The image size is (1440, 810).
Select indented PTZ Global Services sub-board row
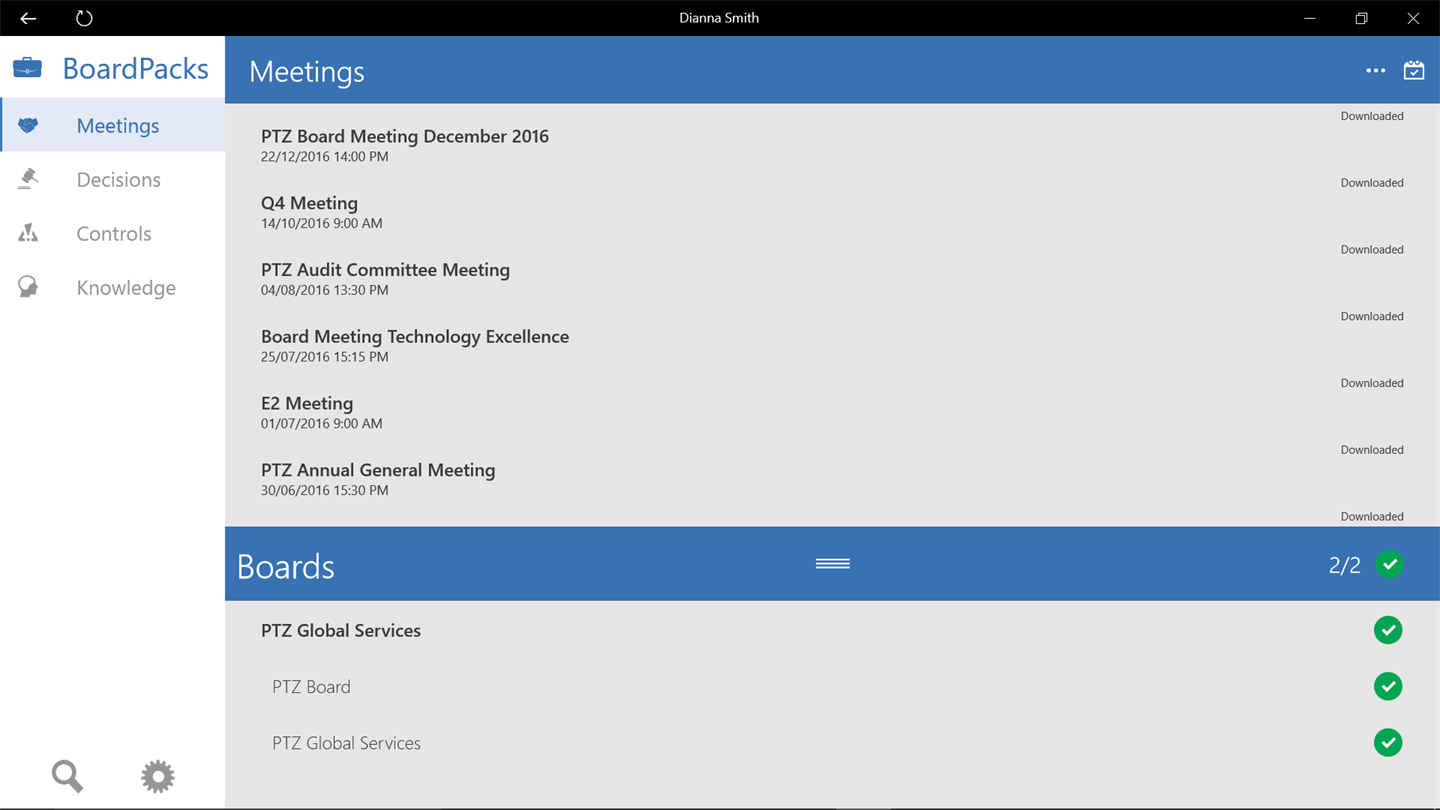[832, 742]
